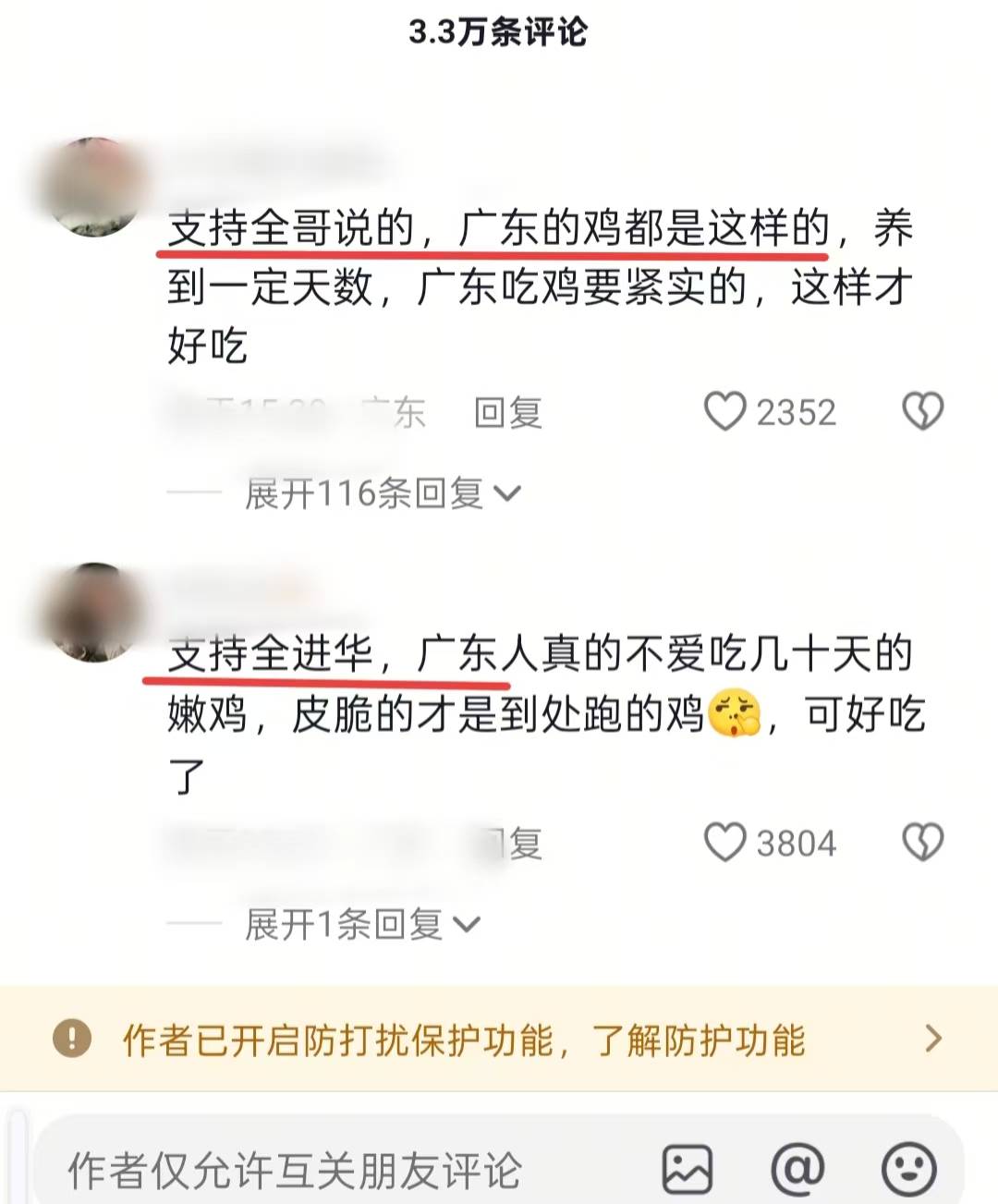
Task: Dislike the second comment with broken heart
Action: coord(922,843)
